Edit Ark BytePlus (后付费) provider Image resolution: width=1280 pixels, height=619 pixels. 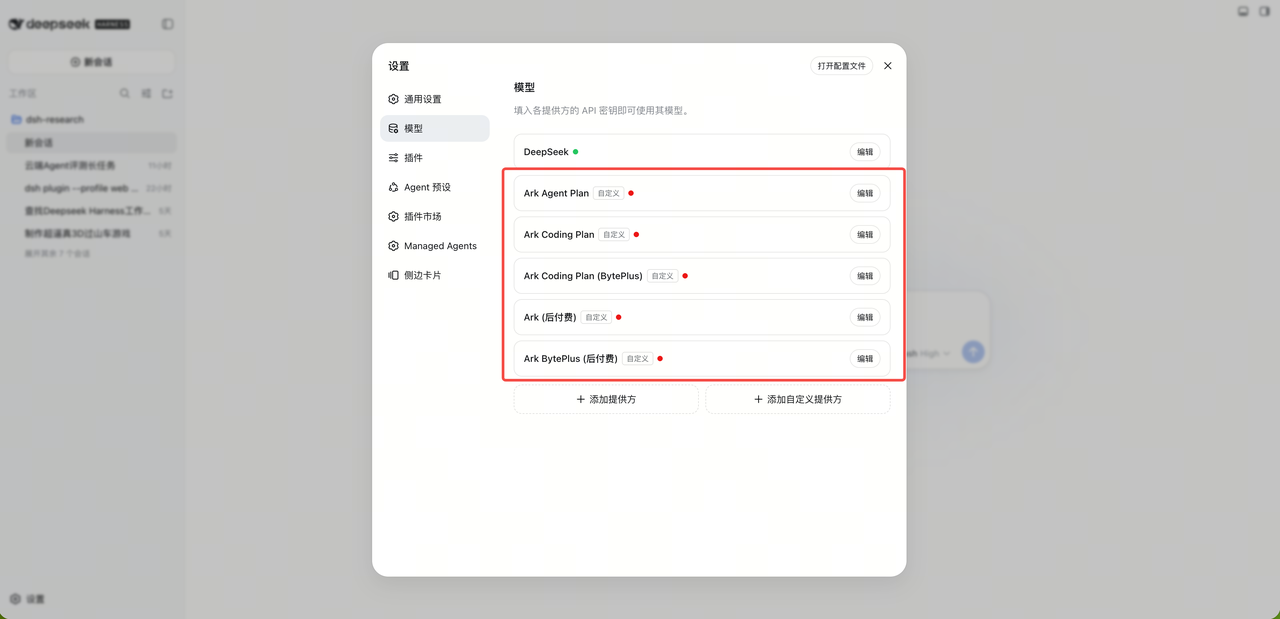point(865,358)
